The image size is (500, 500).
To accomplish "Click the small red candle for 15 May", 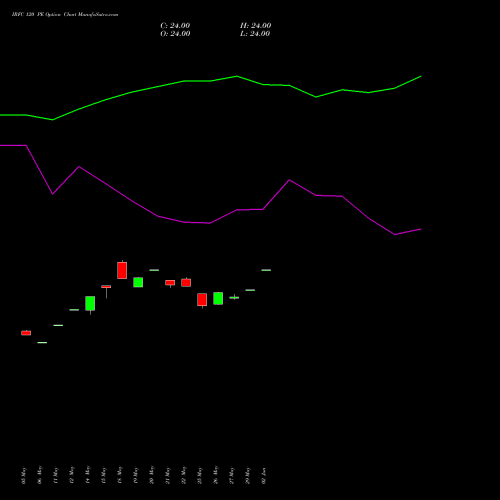I will pos(106,286).
